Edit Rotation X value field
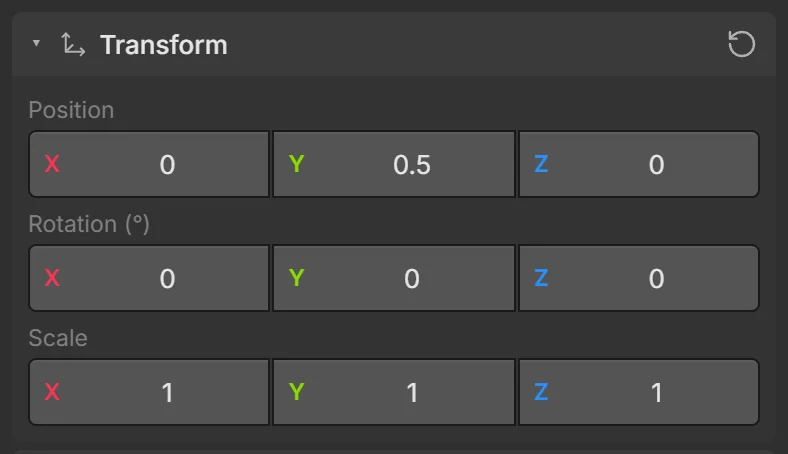 (x=149, y=278)
